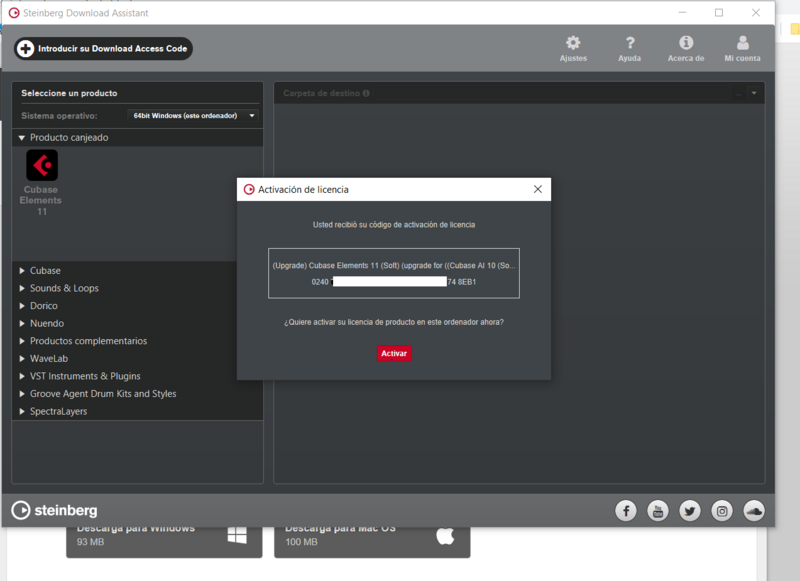Viewport: 800px width, 581px height.
Task: Expand the Nuendo category
Action: tap(22, 323)
